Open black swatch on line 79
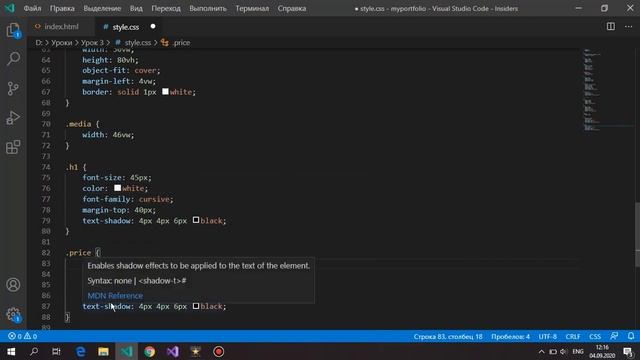This screenshot has height=360, width=640. [196, 220]
